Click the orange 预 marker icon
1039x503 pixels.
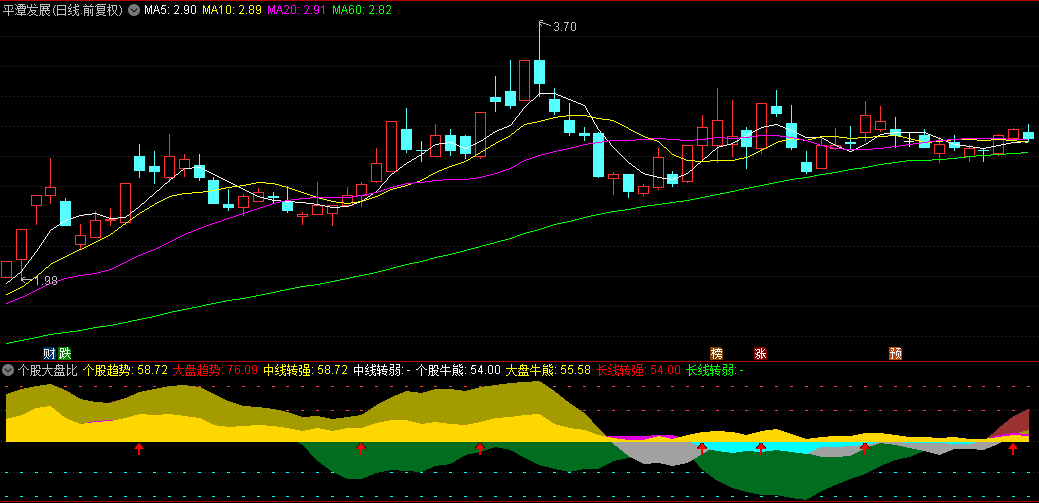click(x=895, y=353)
